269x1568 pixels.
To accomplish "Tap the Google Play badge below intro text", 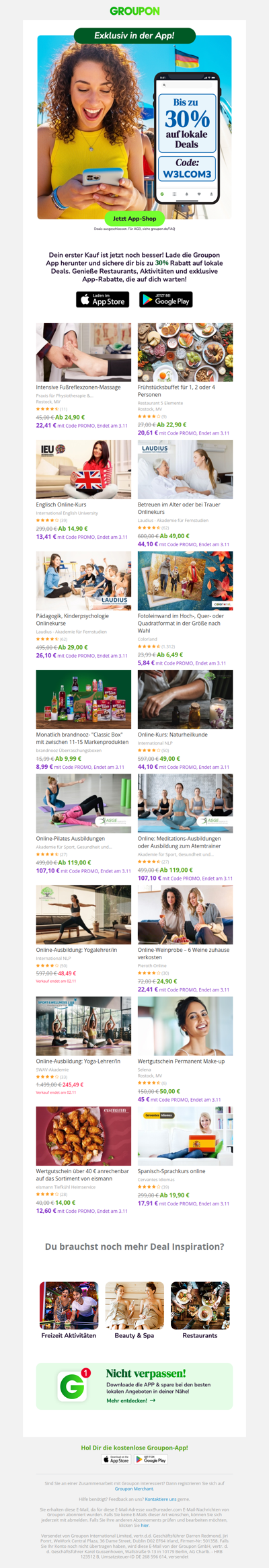I will [x=165, y=299].
